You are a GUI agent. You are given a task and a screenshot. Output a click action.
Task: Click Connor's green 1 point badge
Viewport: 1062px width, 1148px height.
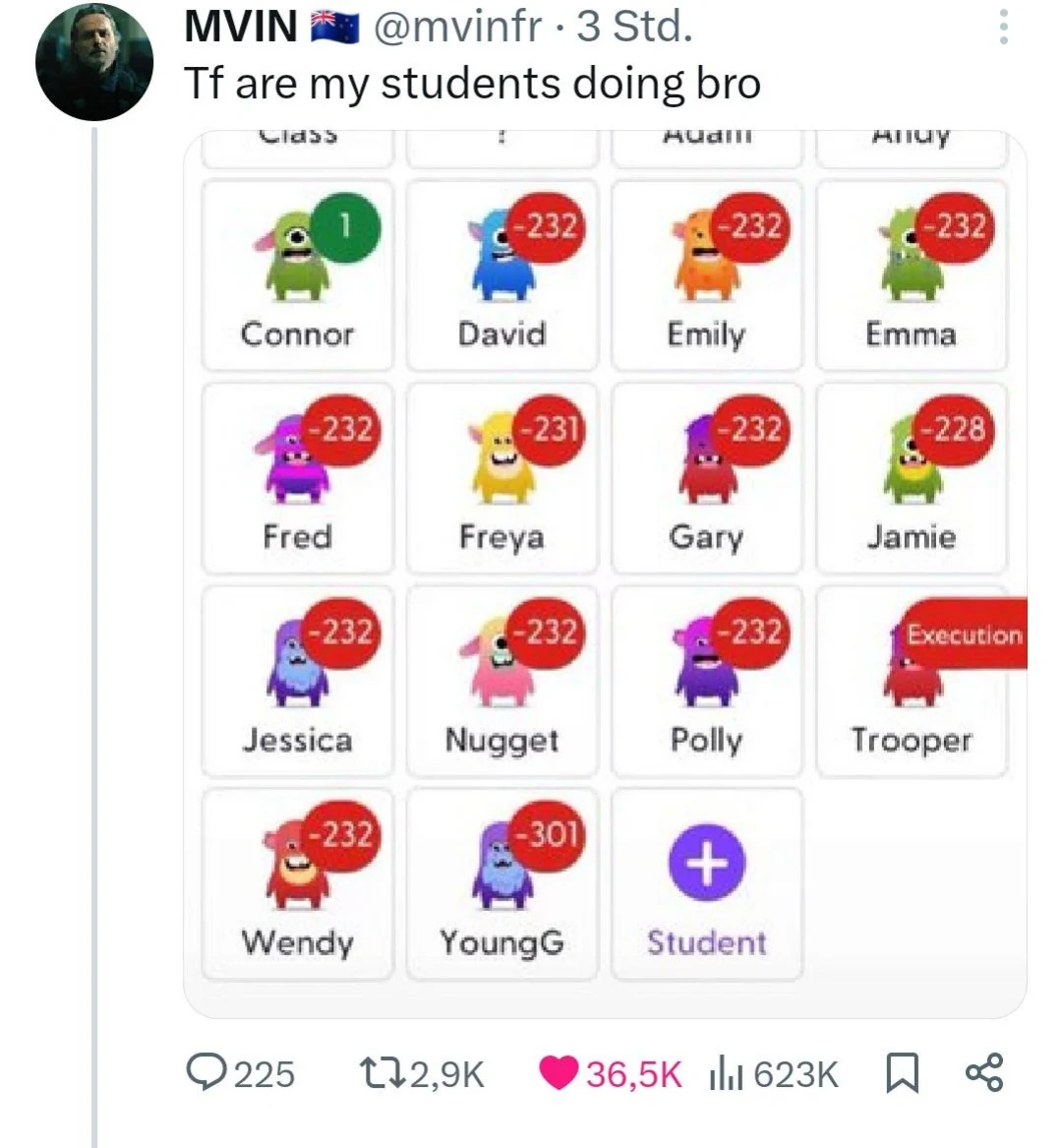(346, 227)
